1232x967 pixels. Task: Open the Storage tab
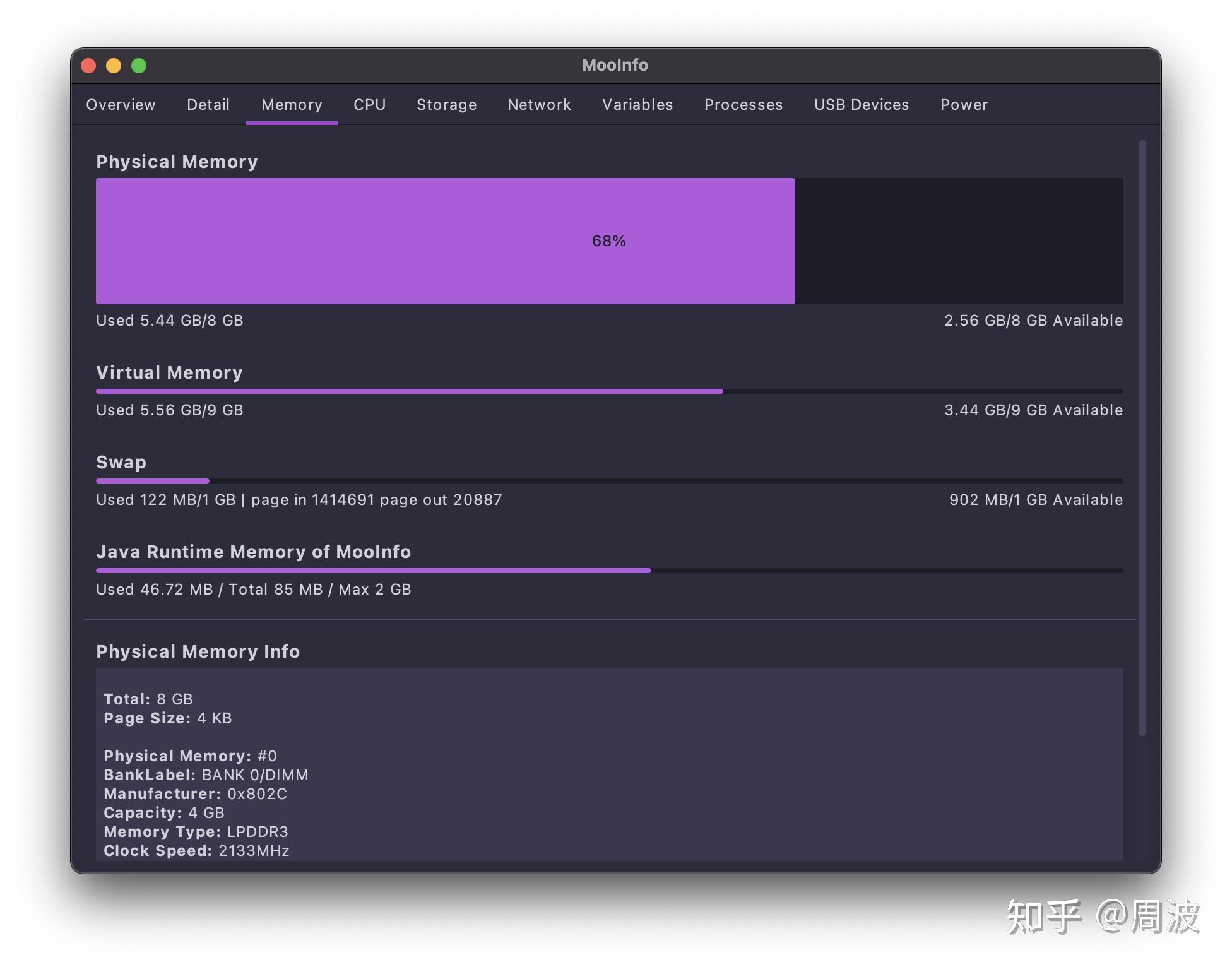446,105
